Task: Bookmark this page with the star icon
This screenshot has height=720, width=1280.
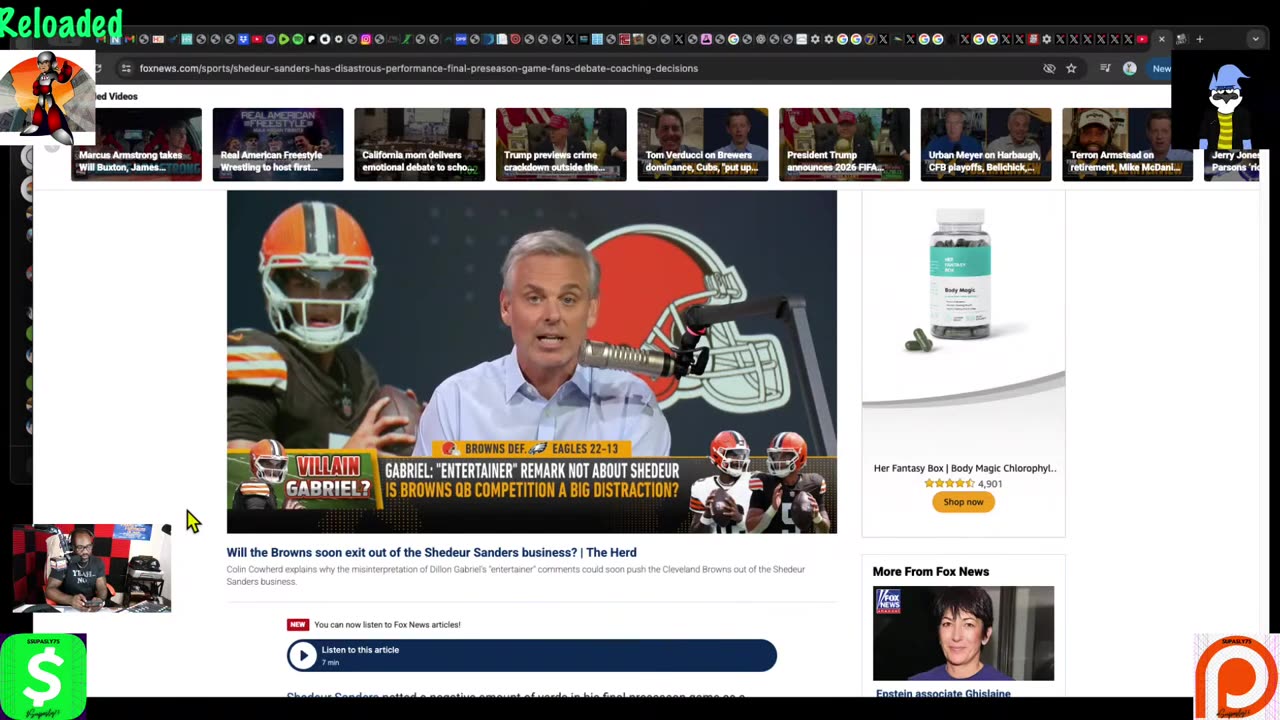Action: point(1071,68)
